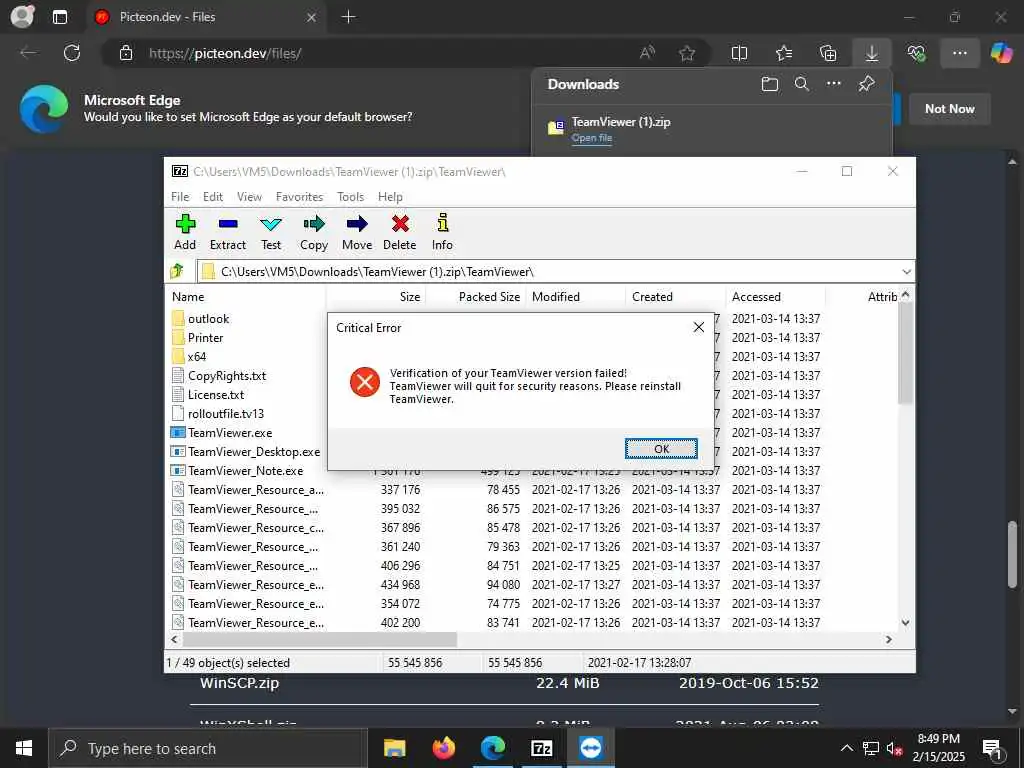Click the Move toolbar icon

(x=357, y=232)
